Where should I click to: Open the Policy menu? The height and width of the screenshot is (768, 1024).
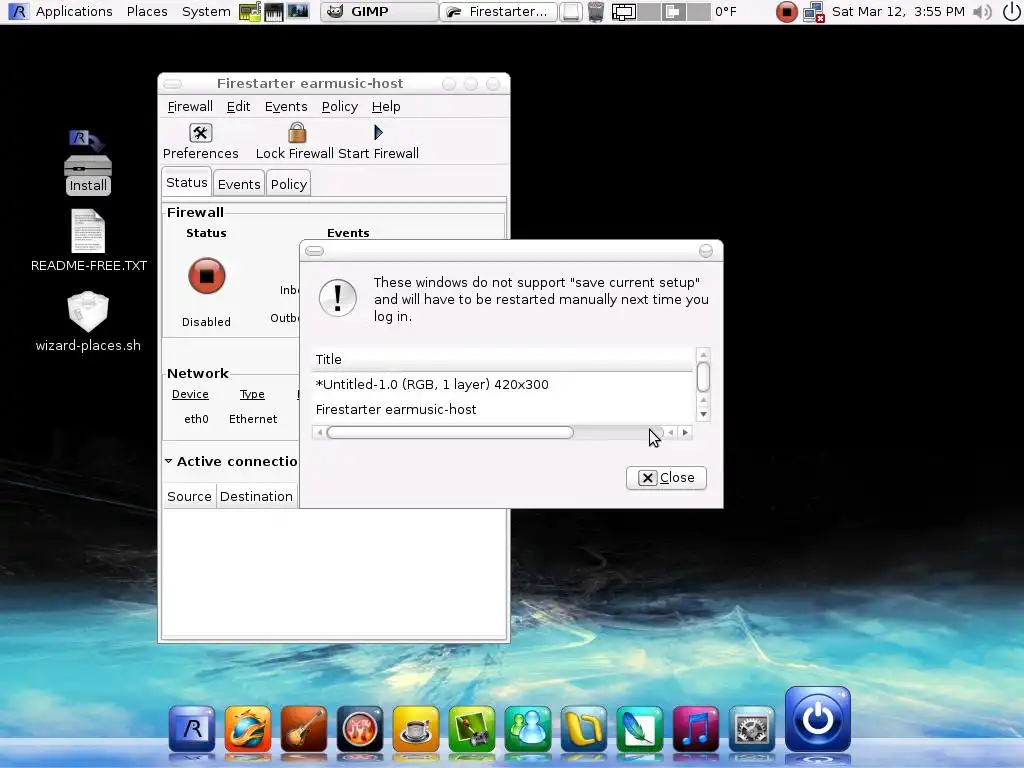pos(340,106)
